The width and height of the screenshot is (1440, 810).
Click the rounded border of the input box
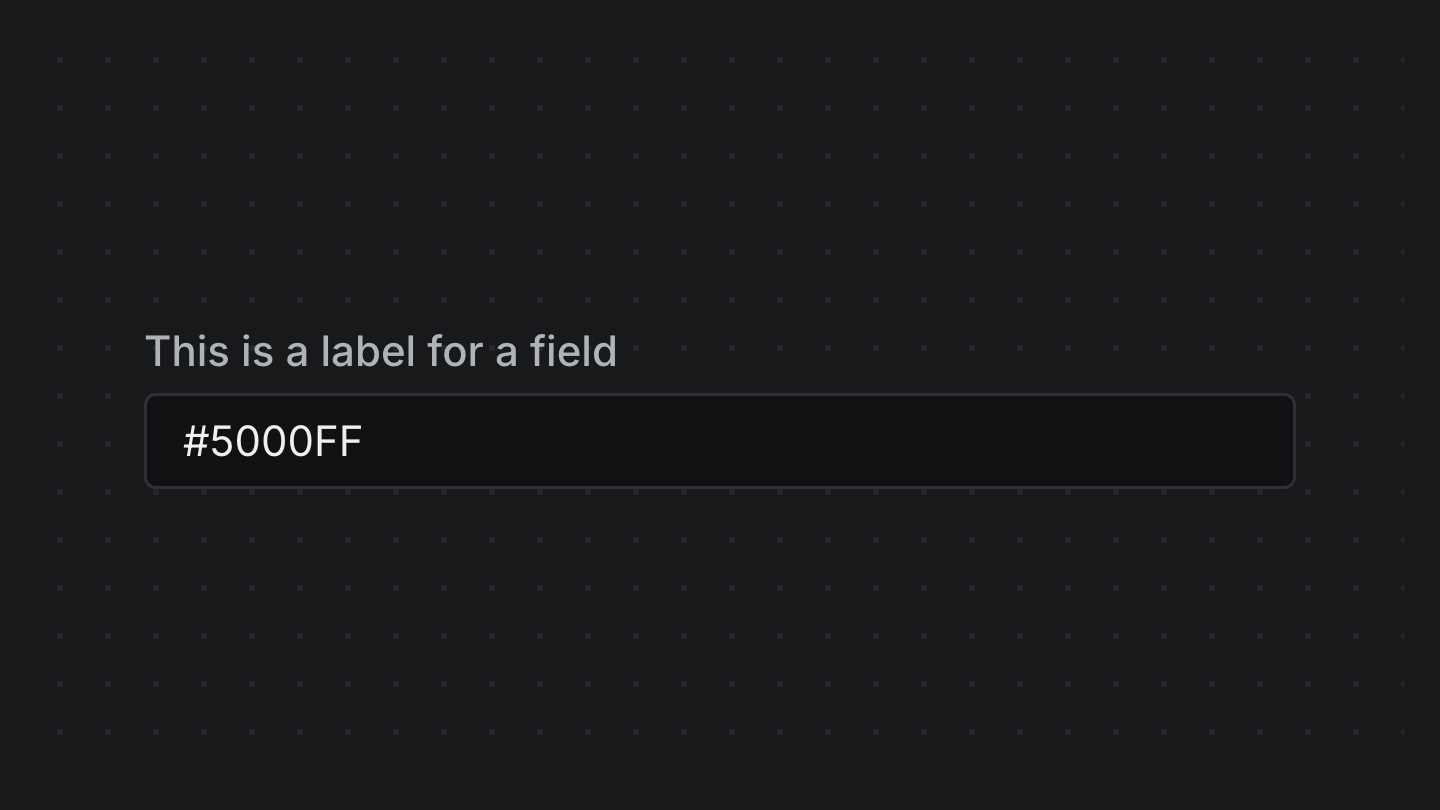pyautogui.click(x=720, y=394)
